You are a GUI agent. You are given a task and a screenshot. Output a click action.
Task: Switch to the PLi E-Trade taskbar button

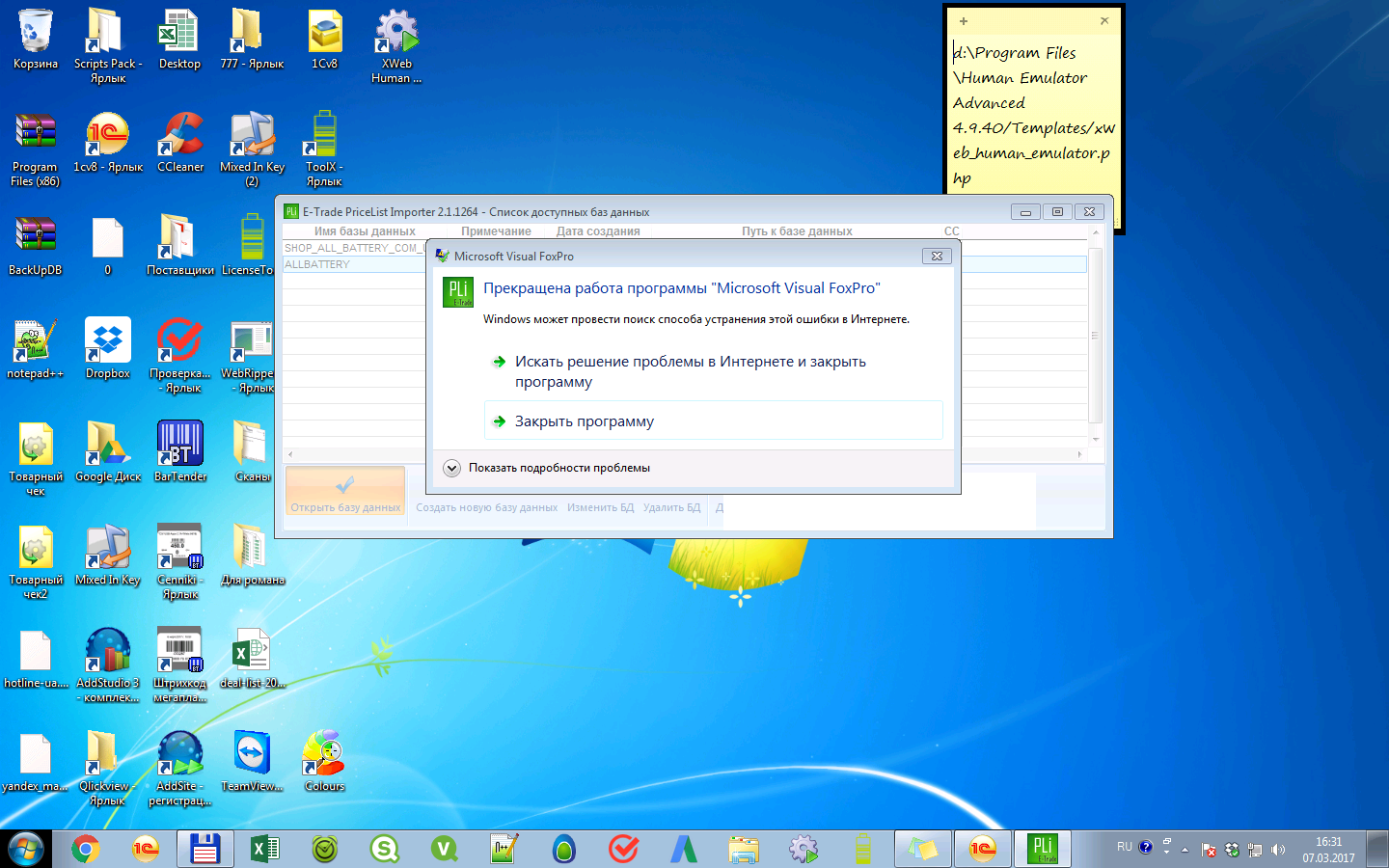1042,849
